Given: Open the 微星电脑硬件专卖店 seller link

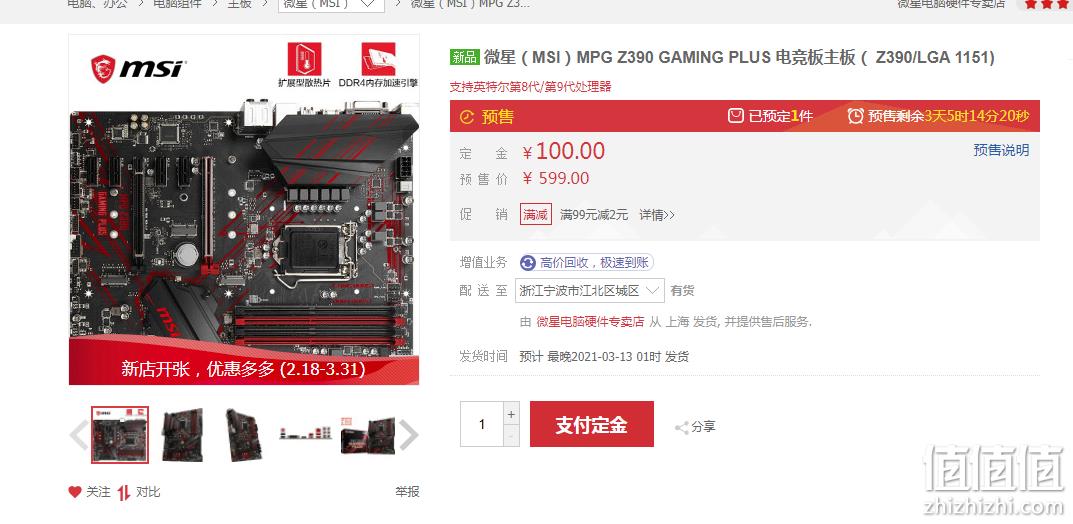Looking at the screenshot, I should coord(590,322).
